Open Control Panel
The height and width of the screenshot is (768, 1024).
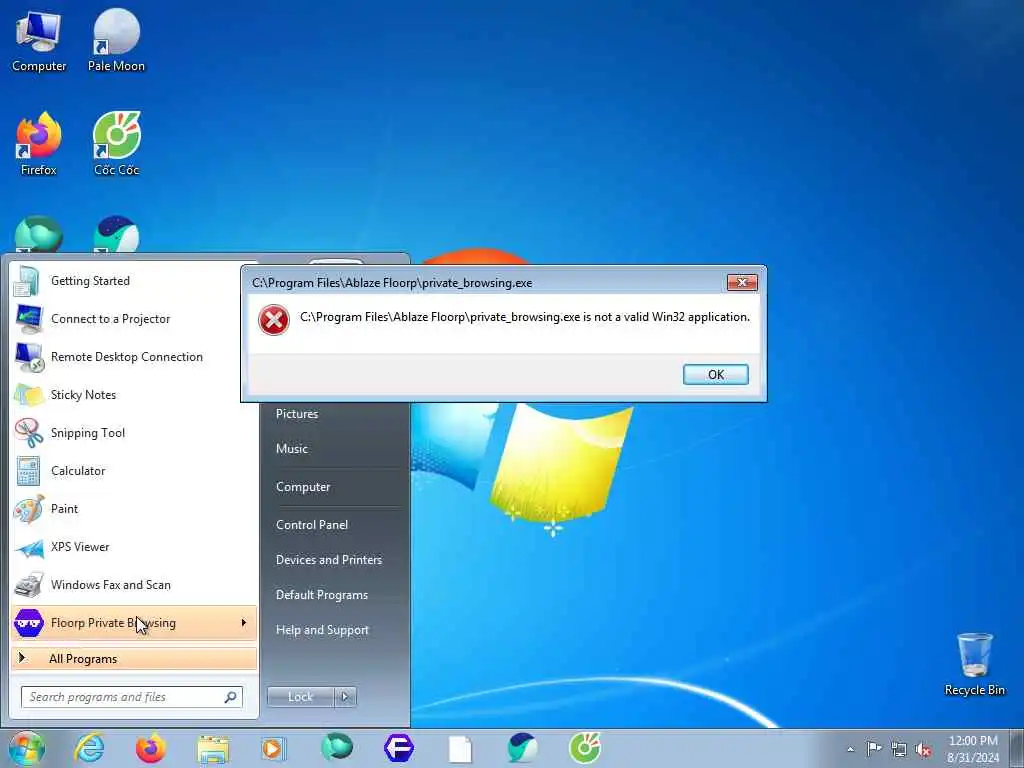tap(312, 524)
